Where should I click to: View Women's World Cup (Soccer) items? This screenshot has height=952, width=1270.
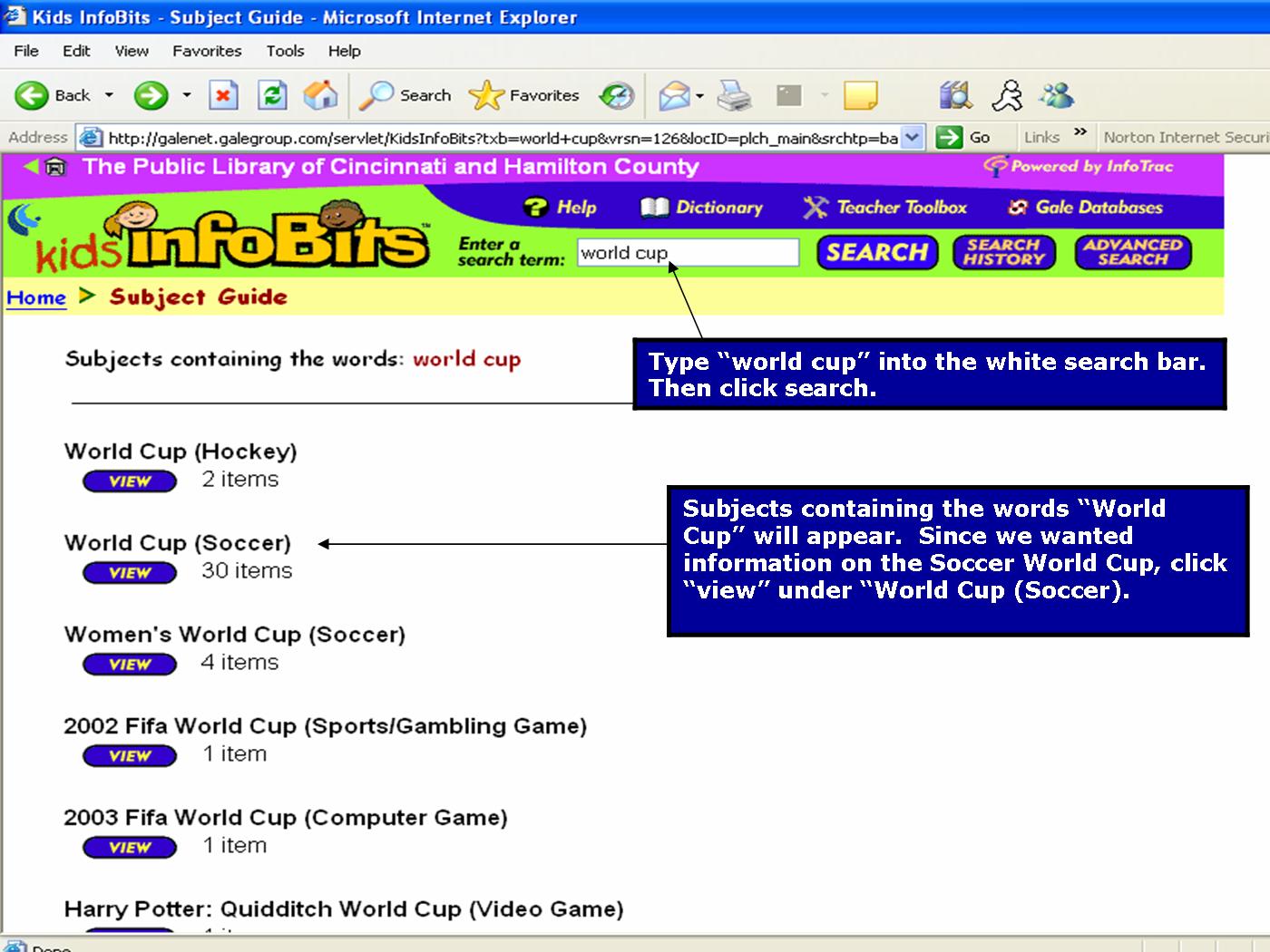[129, 665]
